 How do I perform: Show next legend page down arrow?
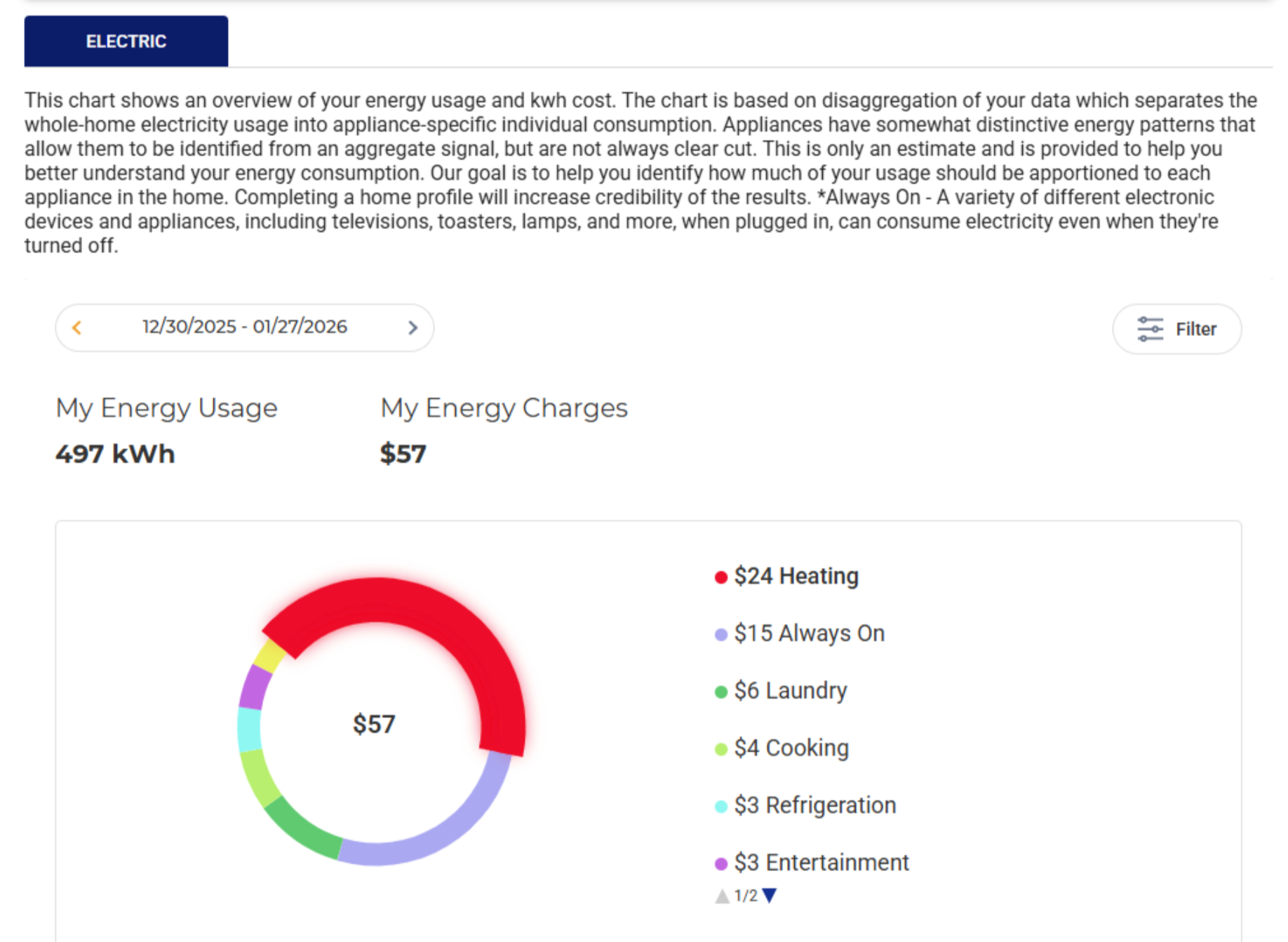[770, 896]
